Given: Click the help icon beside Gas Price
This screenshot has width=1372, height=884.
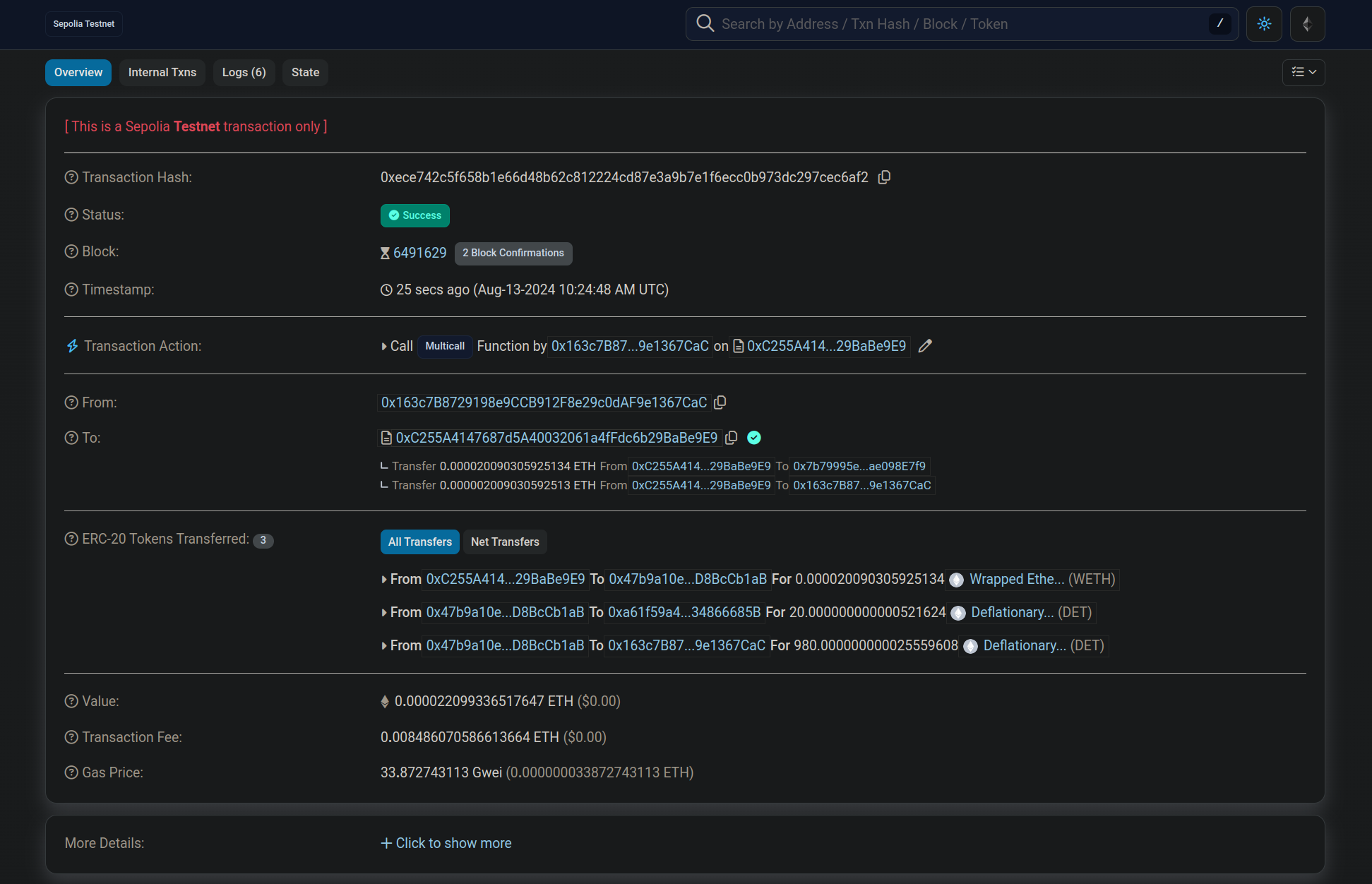Looking at the screenshot, I should 71,772.
